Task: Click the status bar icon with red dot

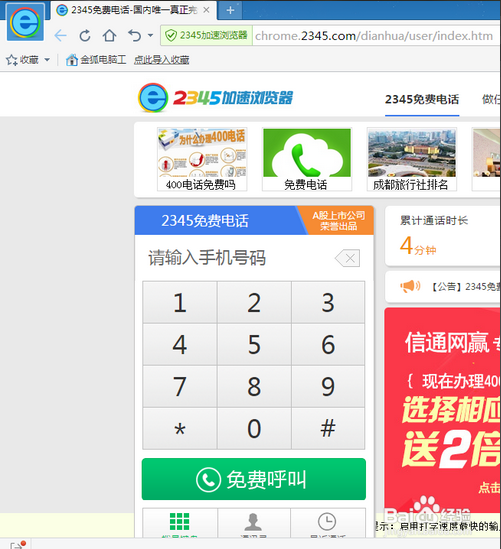Action: click(18, 544)
